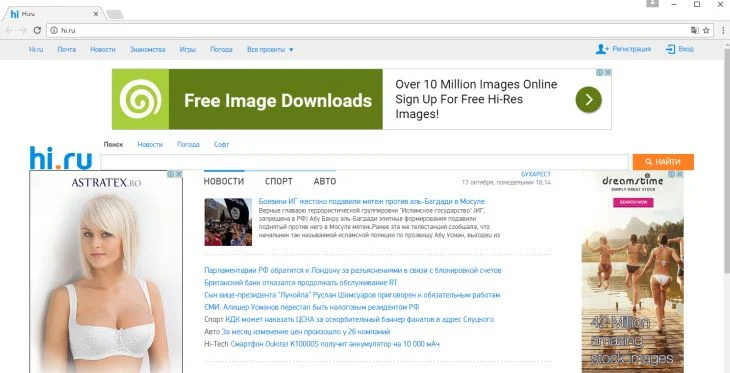The height and width of the screenshot is (373, 730).
Task: Open headline Британский банк отказался обслуживание RT
Action: (x=301, y=283)
